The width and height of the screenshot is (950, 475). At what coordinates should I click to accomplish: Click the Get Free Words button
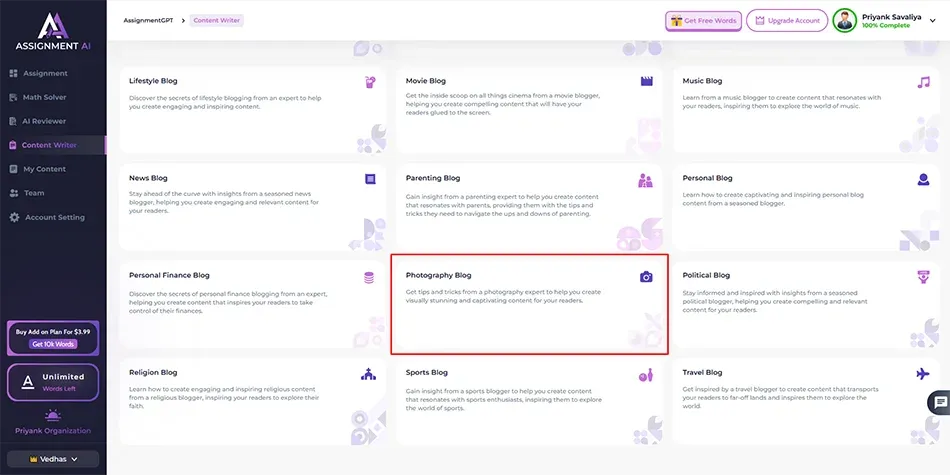tap(702, 20)
